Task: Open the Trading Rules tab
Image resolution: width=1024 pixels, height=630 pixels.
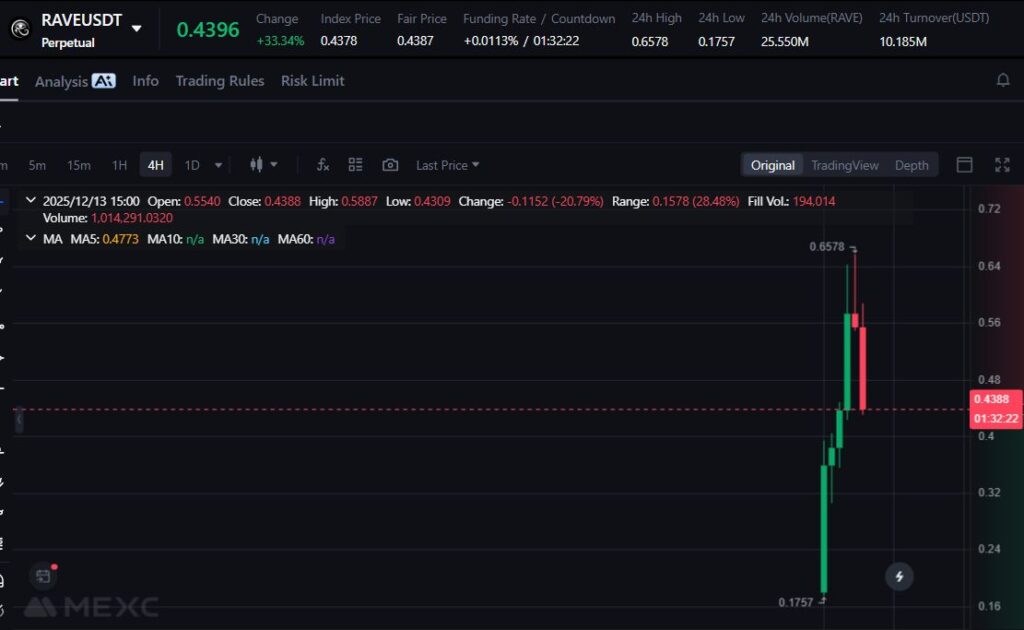Action: point(219,81)
